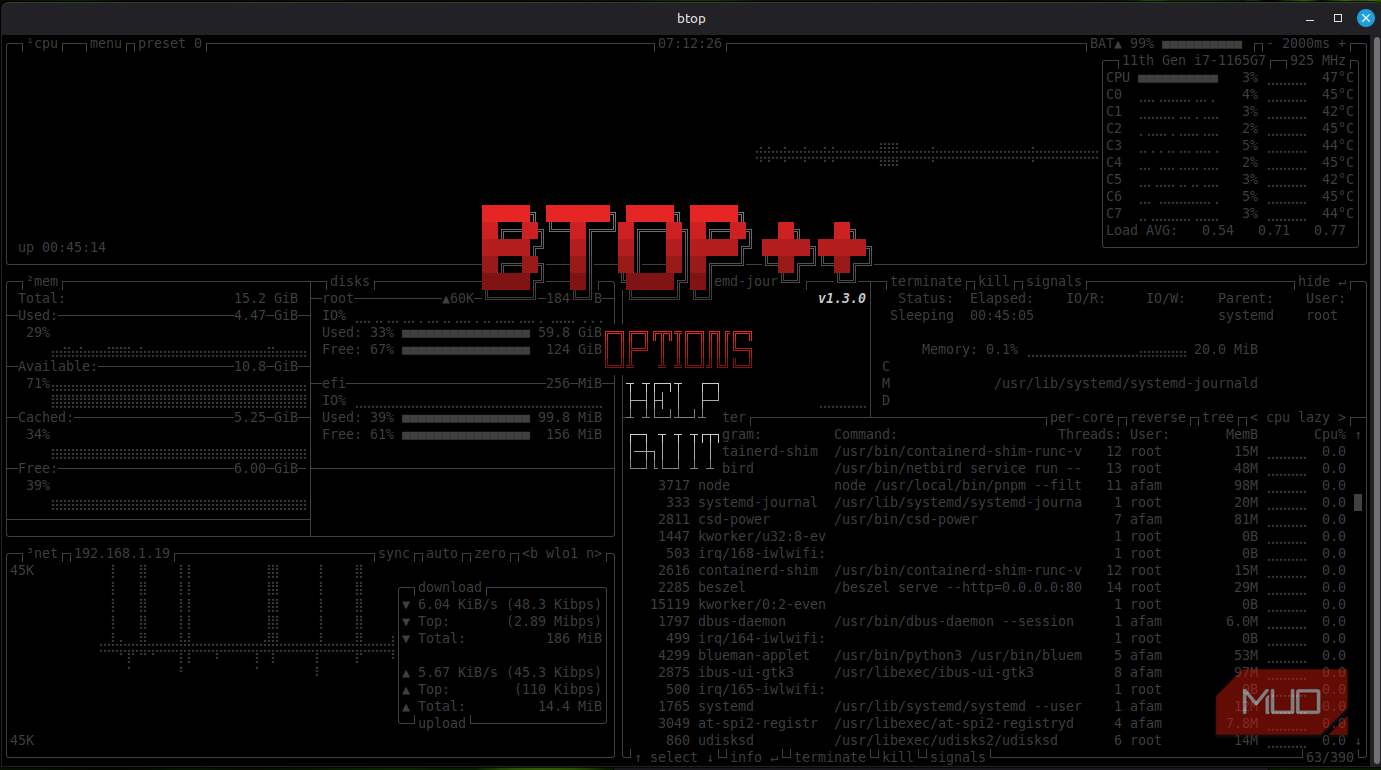Viewport: 1381px width, 770px height.
Task: Select QUIT in the main menu
Action: [674, 452]
